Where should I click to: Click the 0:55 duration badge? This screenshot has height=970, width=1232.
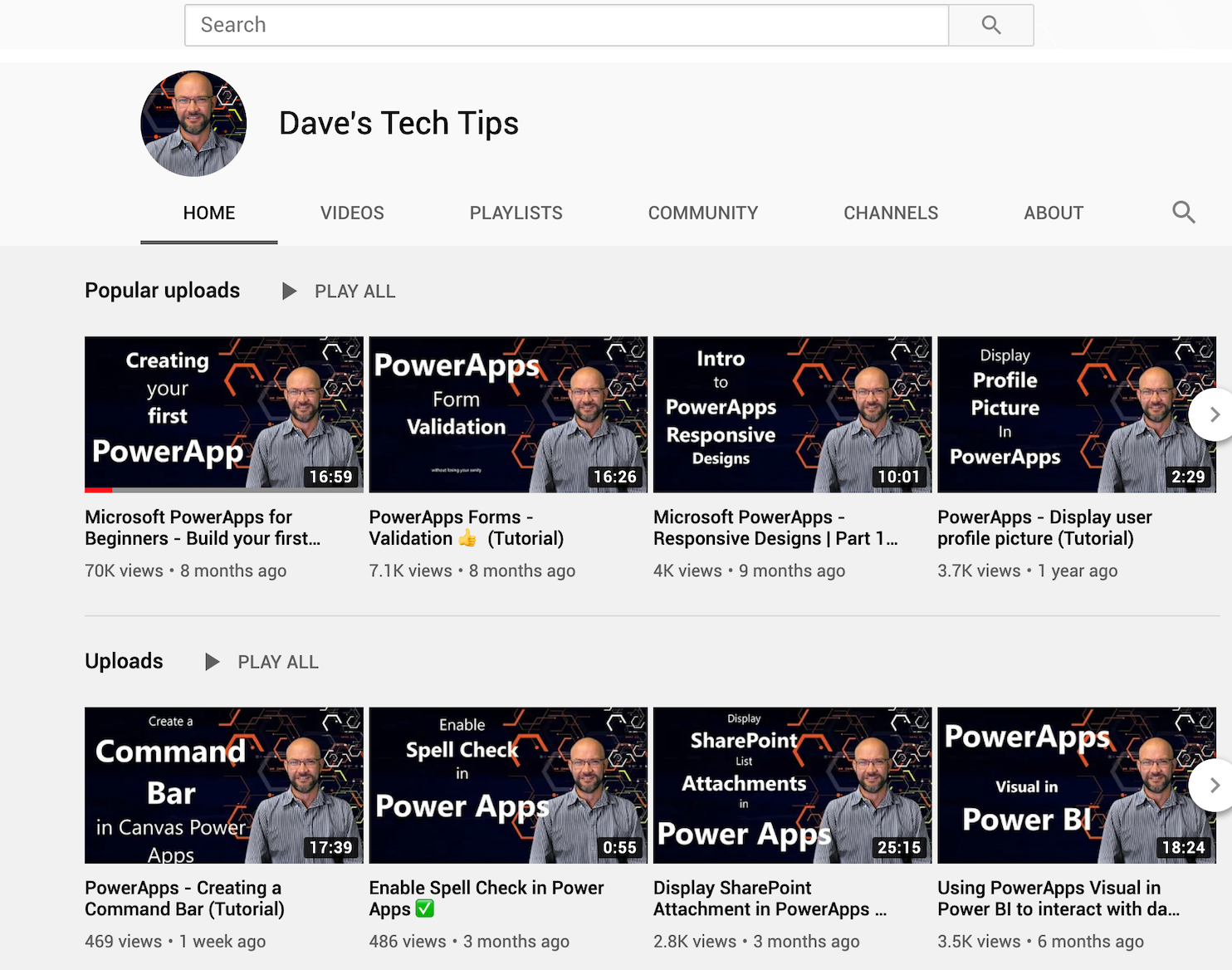tap(619, 847)
